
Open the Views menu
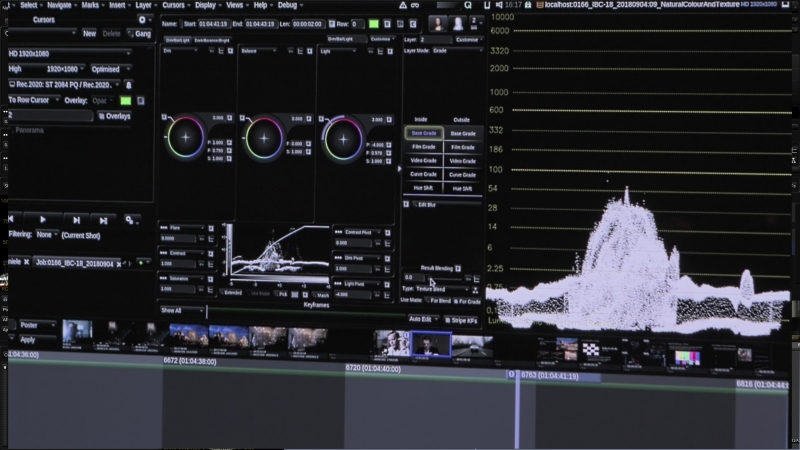pos(235,5)
